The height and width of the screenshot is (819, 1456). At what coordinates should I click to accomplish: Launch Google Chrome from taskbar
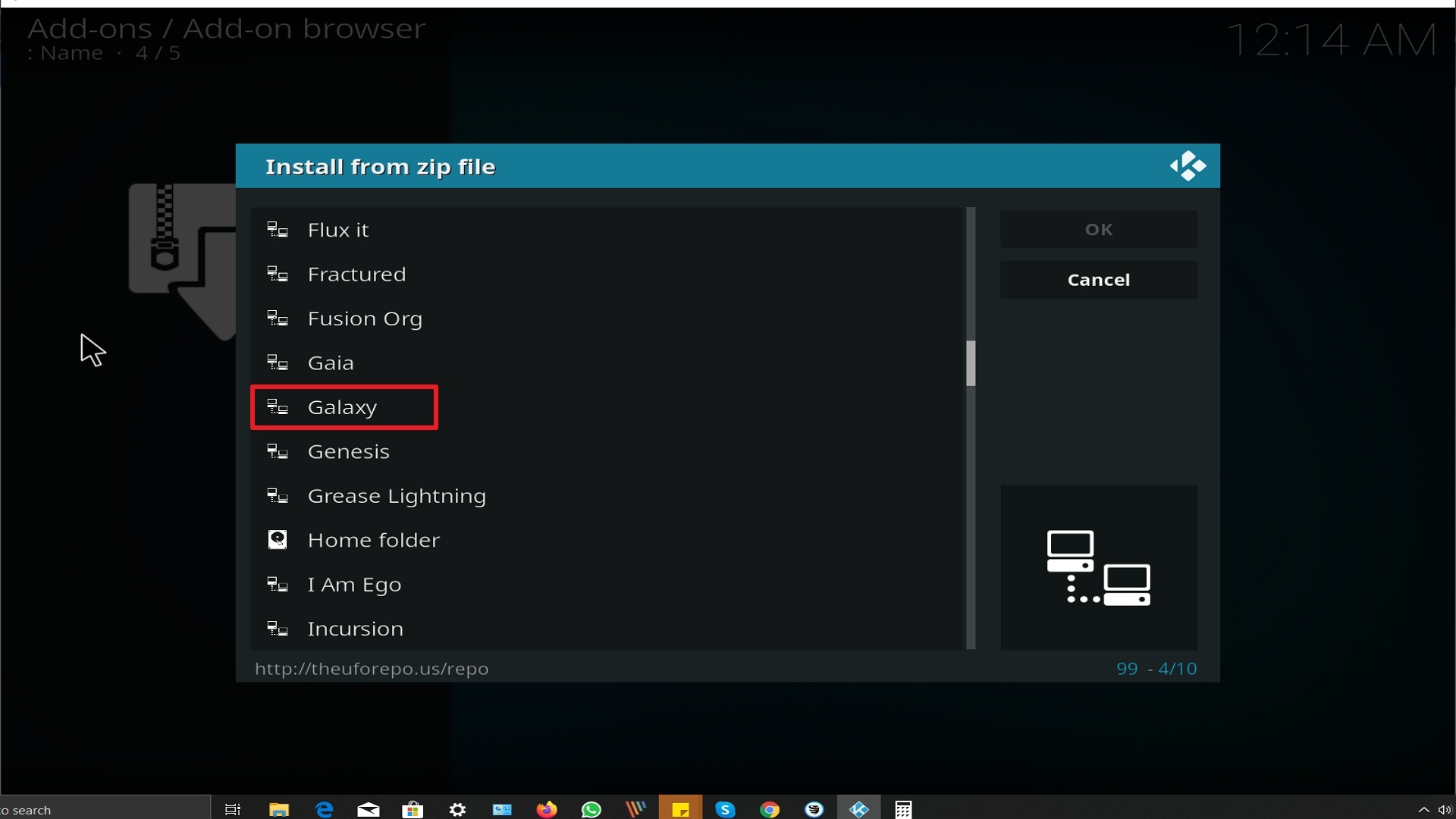point(770,809)
